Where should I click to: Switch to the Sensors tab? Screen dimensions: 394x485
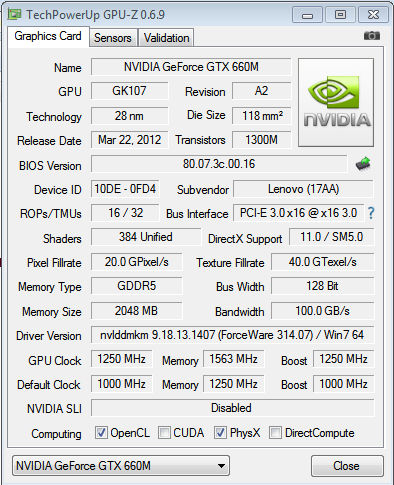click(x=113, y=38)
